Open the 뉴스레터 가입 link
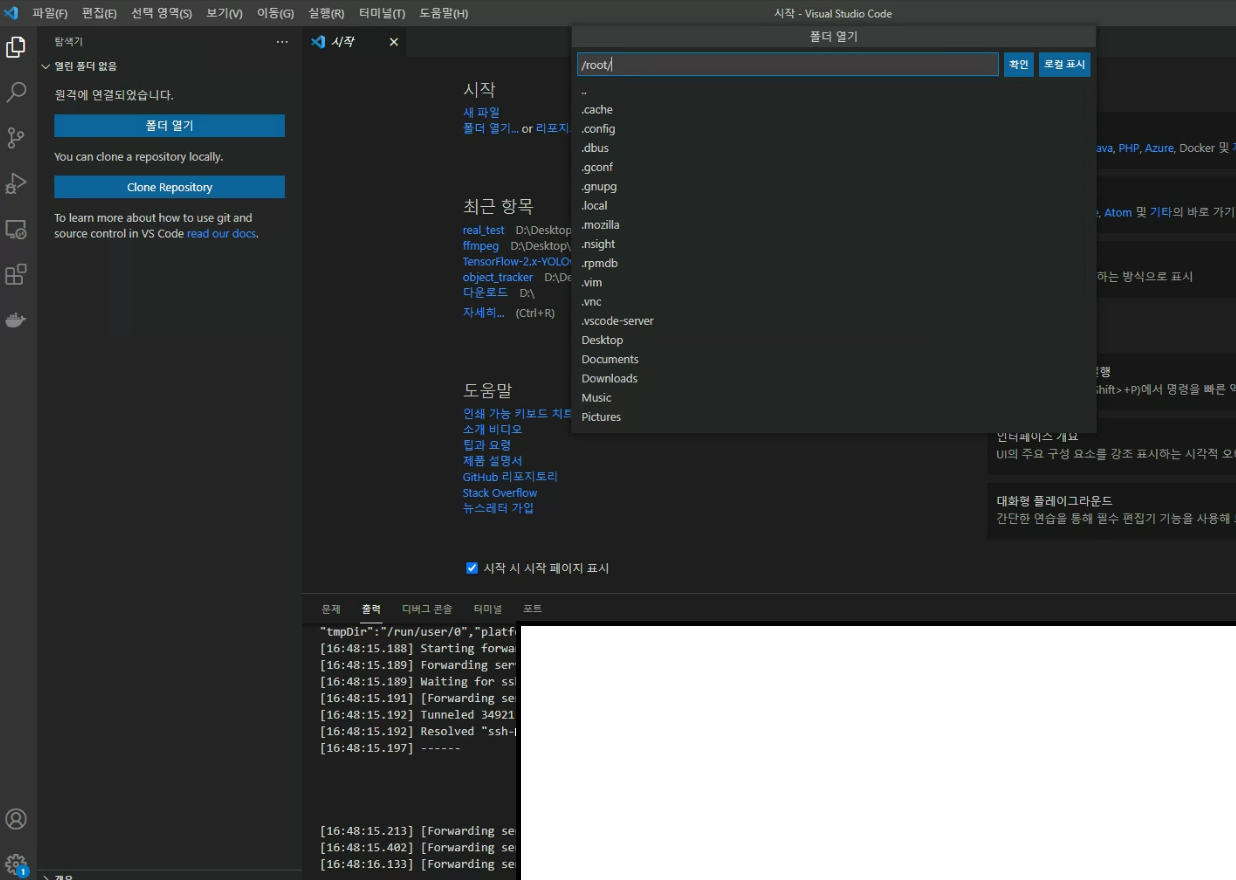1236x880 pixels. click(498, 508)
